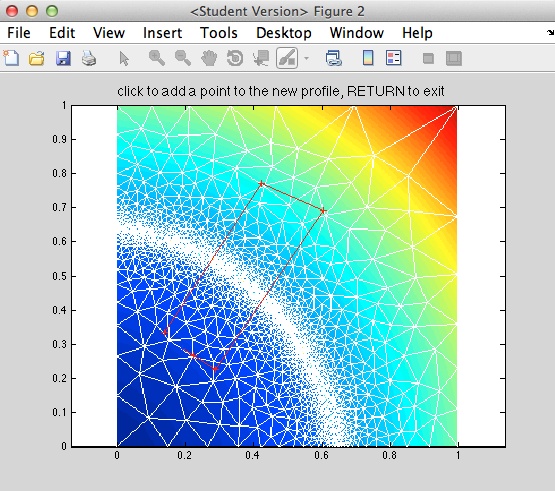This screenshot has width=555, height=491.
Task: Click the dock figure arrow at menu bar end
Action: 550,33
